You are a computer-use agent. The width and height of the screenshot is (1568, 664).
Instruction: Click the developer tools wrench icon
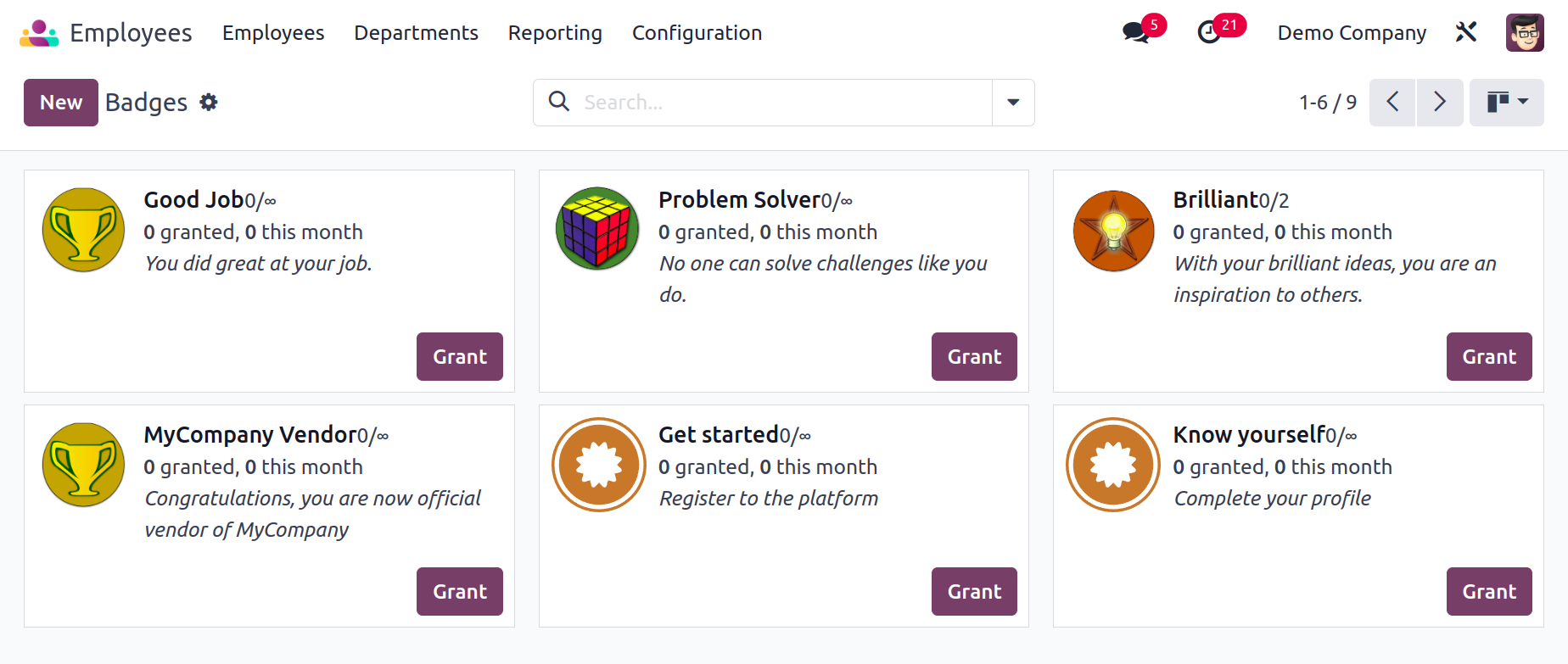[x=1466, y=32]
